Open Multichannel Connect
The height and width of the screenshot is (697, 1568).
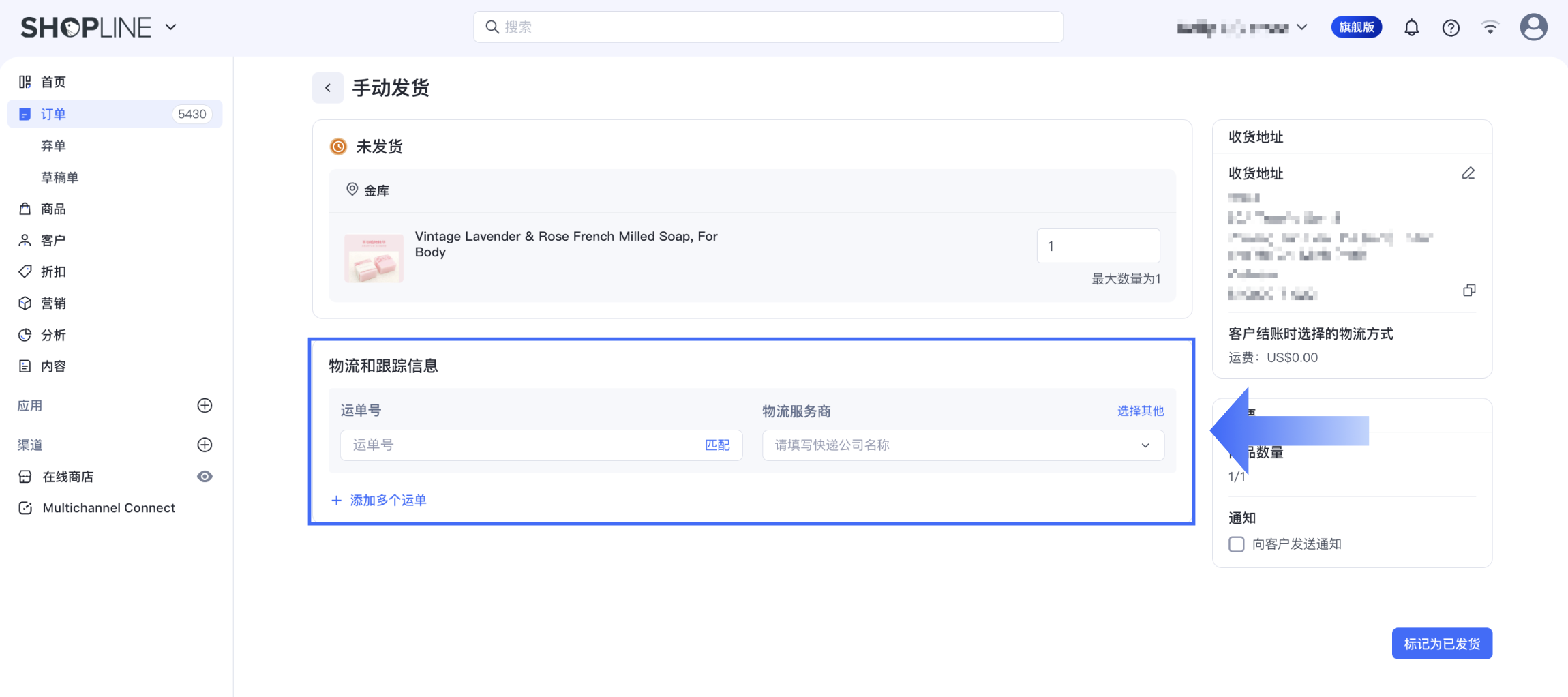[109, 508]
